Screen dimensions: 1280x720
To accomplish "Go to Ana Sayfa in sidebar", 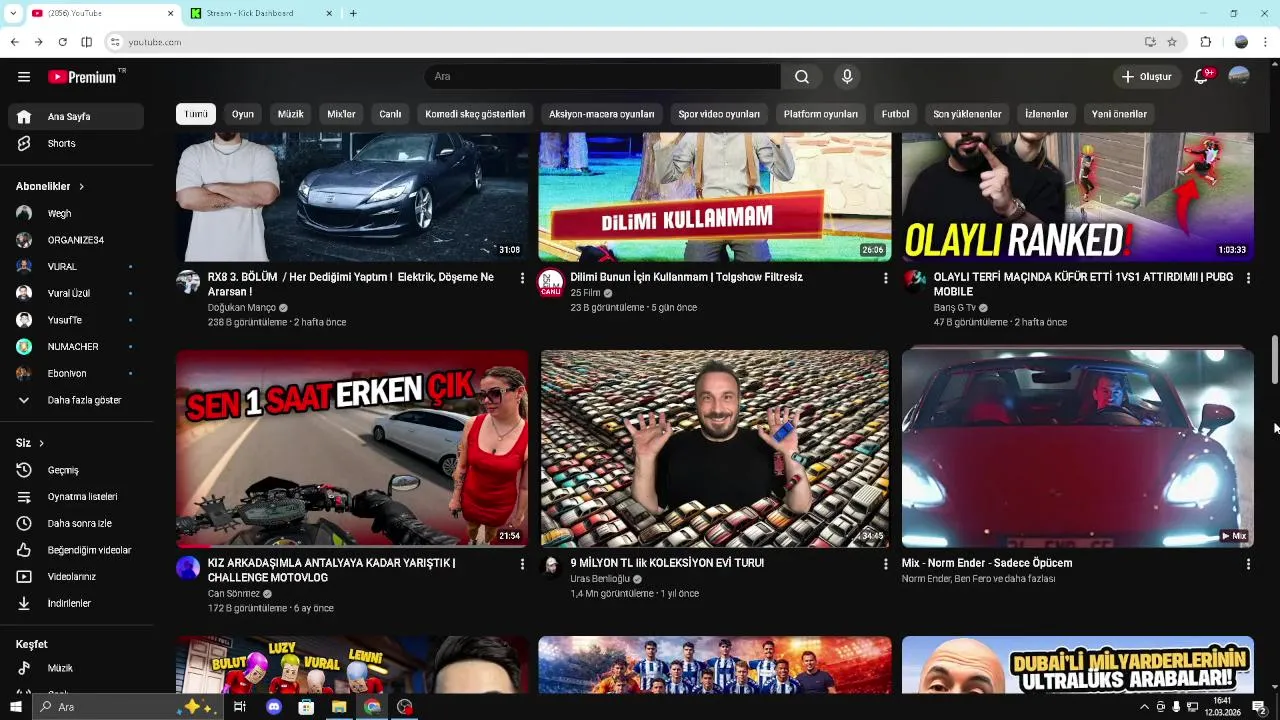I will [x=76, y=117].
